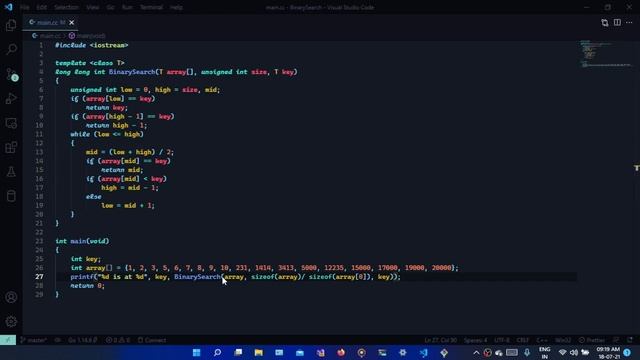The image size is (640, 360).
Task: Click Ln 27, Col 30 cursor position
Action: click(440, 340)
